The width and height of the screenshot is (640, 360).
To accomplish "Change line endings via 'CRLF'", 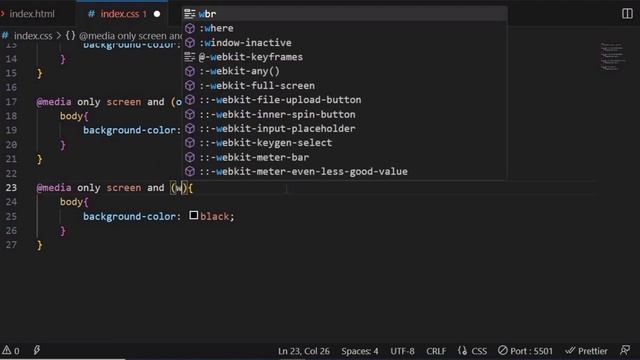I will click(x=436, y=351).
